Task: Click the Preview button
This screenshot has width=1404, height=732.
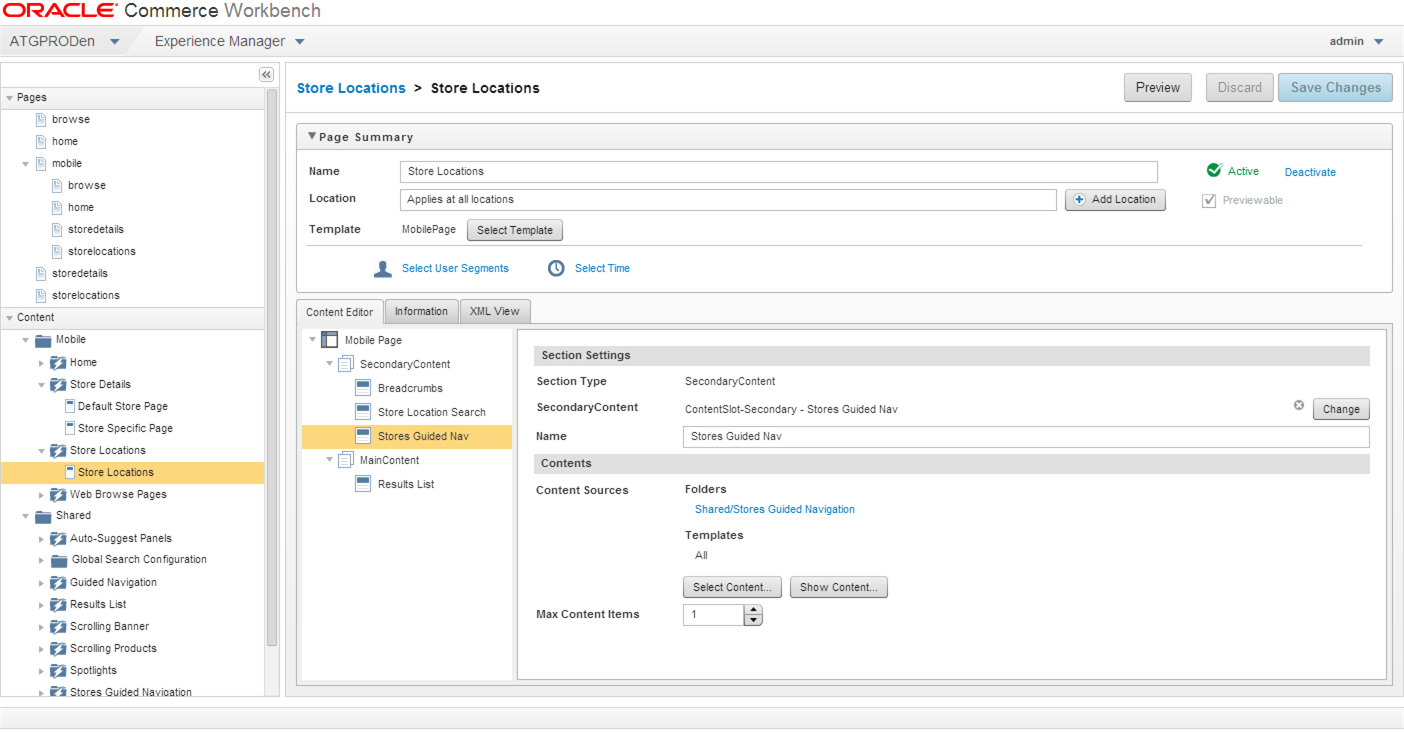Action: [x=1158, y=87]
